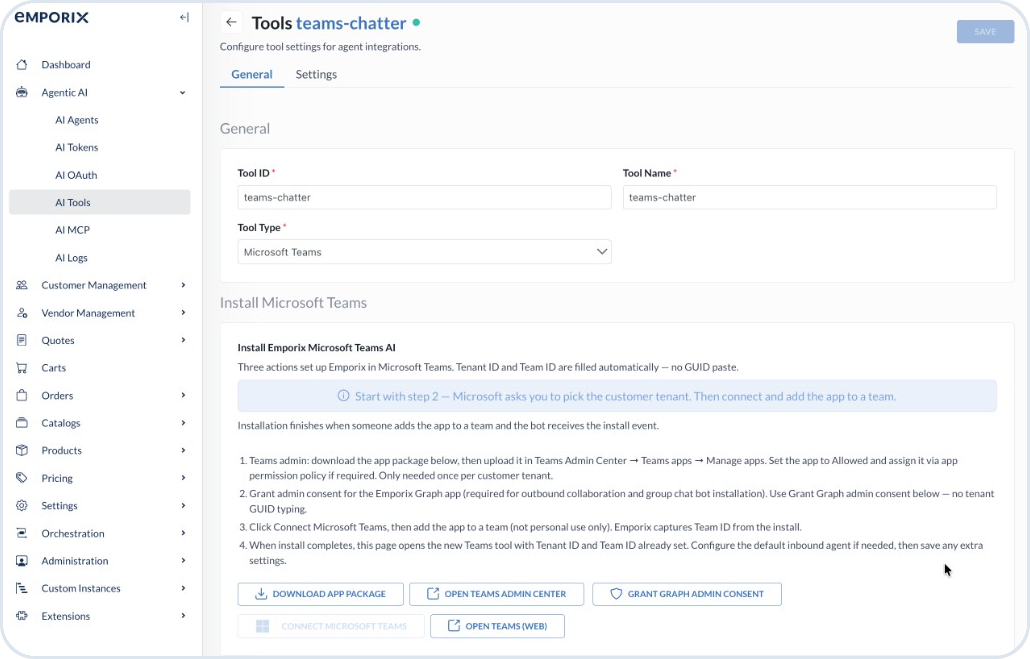Viewport: 1030px width, 659px height.
Task: Expand Vendor Management chevron
Action: tap(183, 313)
